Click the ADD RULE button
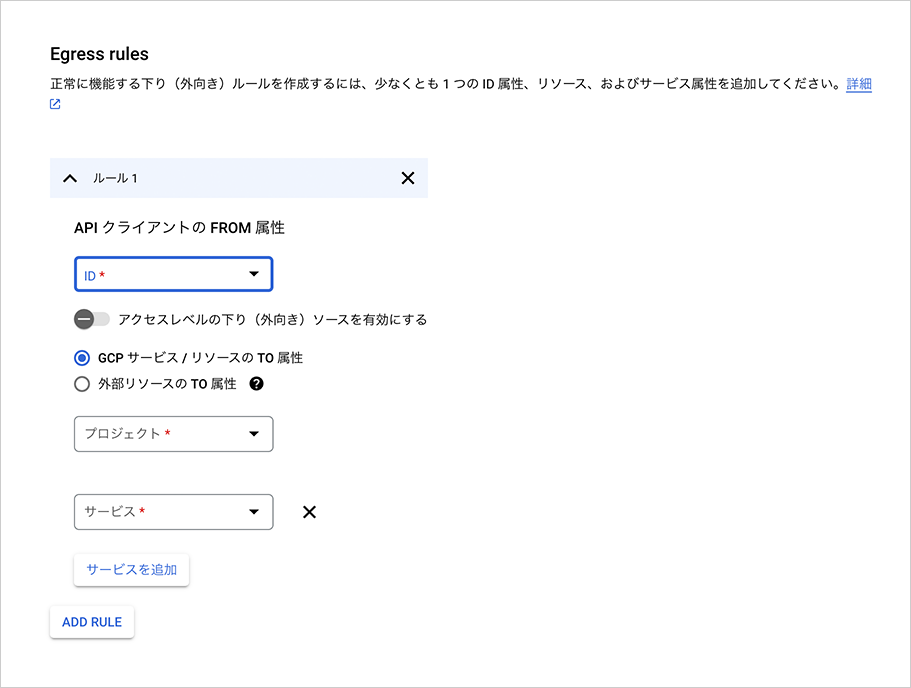 point(92,622)
